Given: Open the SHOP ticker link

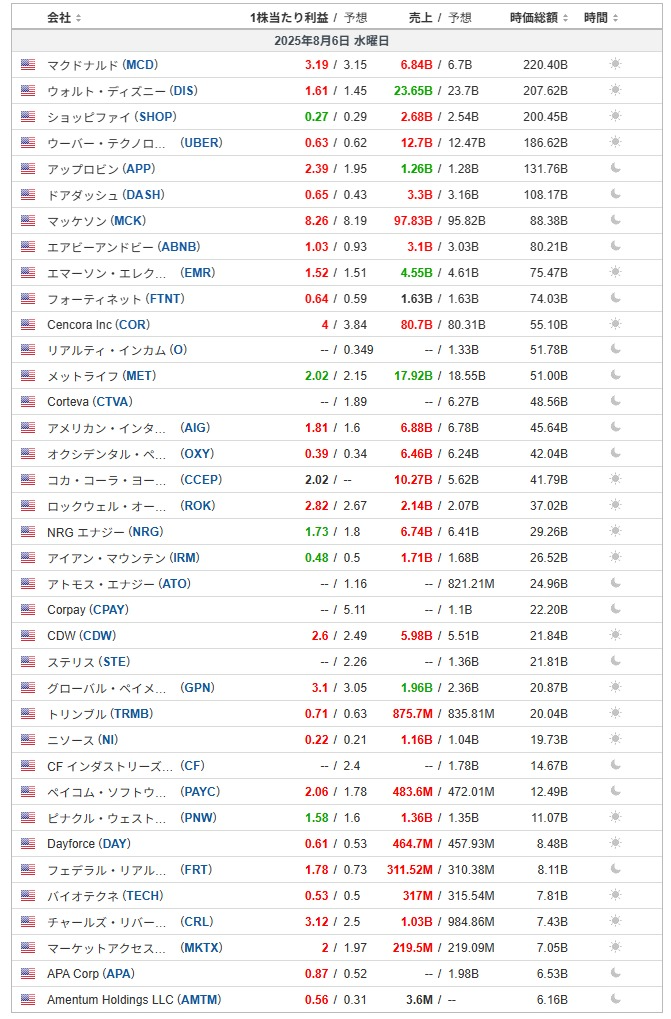Looking at the screenshot, I should tap(156, 117).
